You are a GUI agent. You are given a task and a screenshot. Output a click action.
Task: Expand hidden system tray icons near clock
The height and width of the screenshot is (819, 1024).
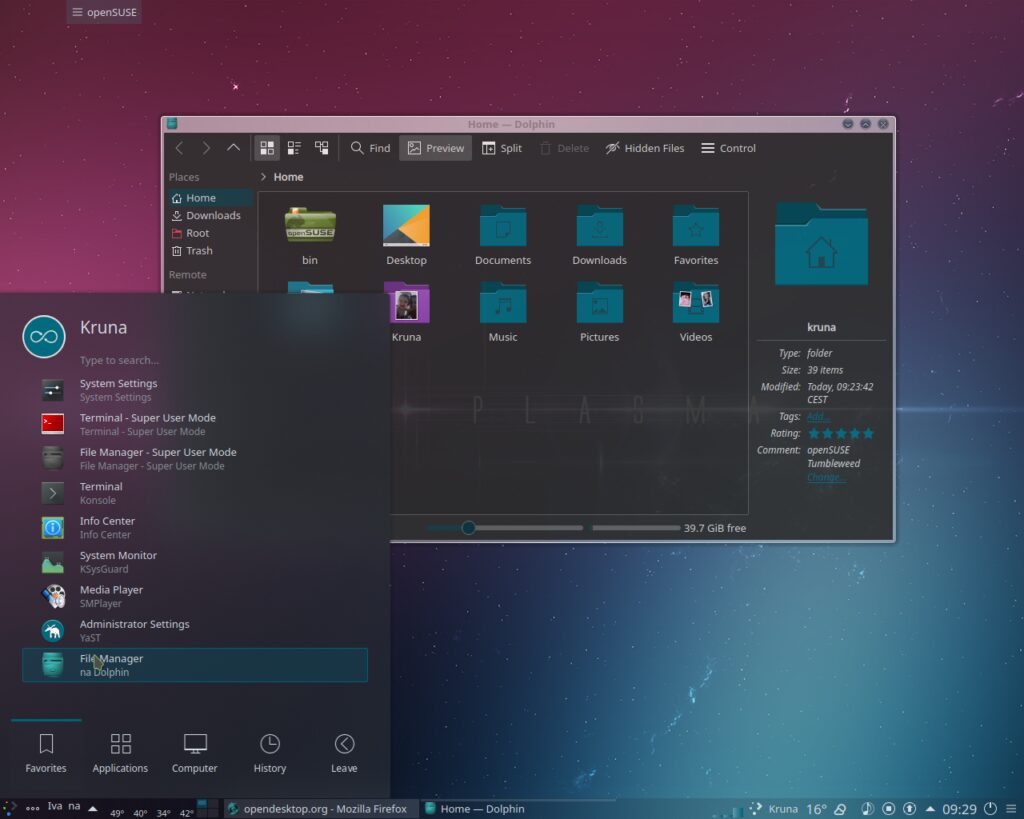click(x=930, y=809)
